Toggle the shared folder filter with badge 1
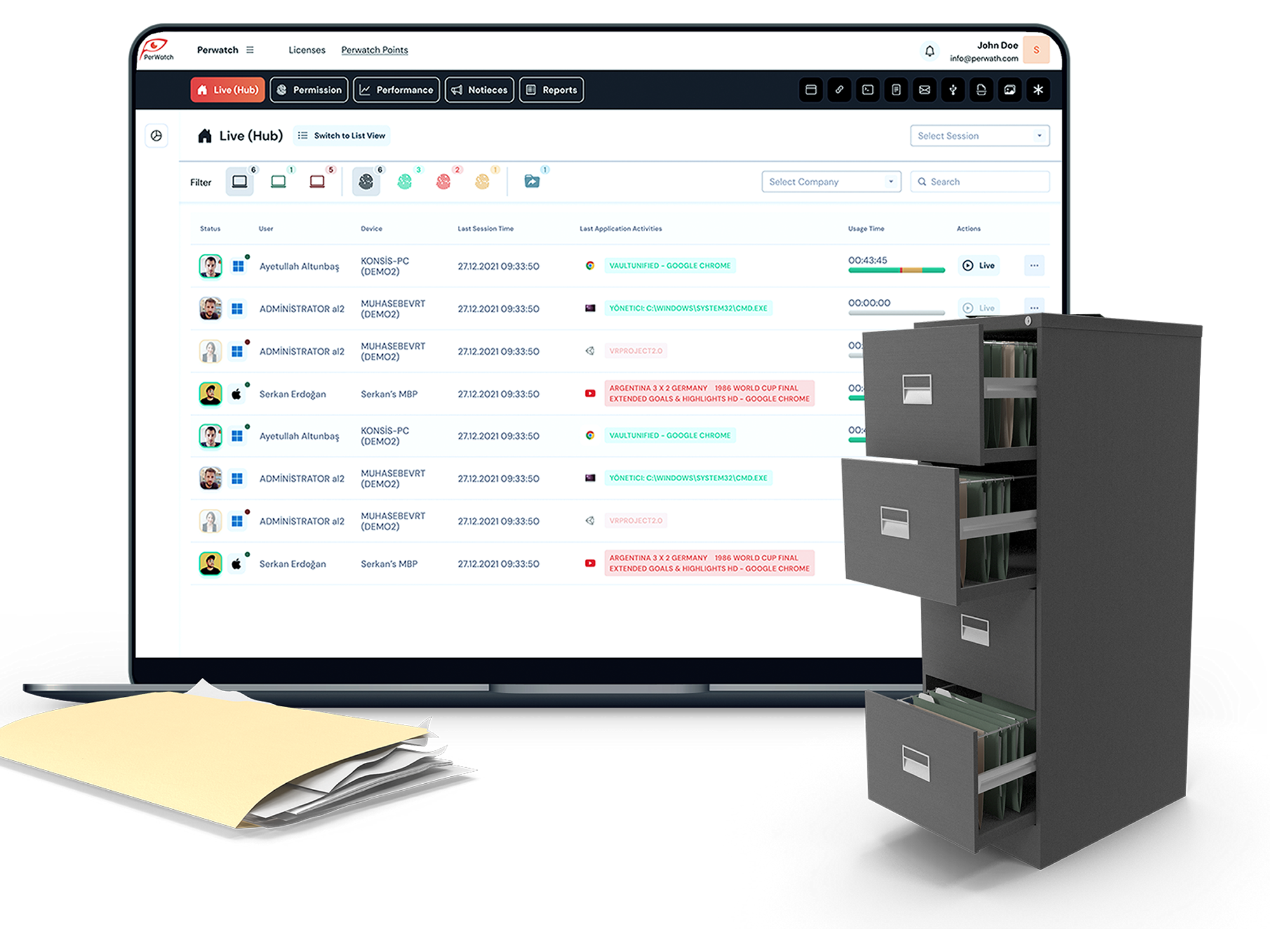The height and width of the screenshot is (952, 1270). point(532,182)
